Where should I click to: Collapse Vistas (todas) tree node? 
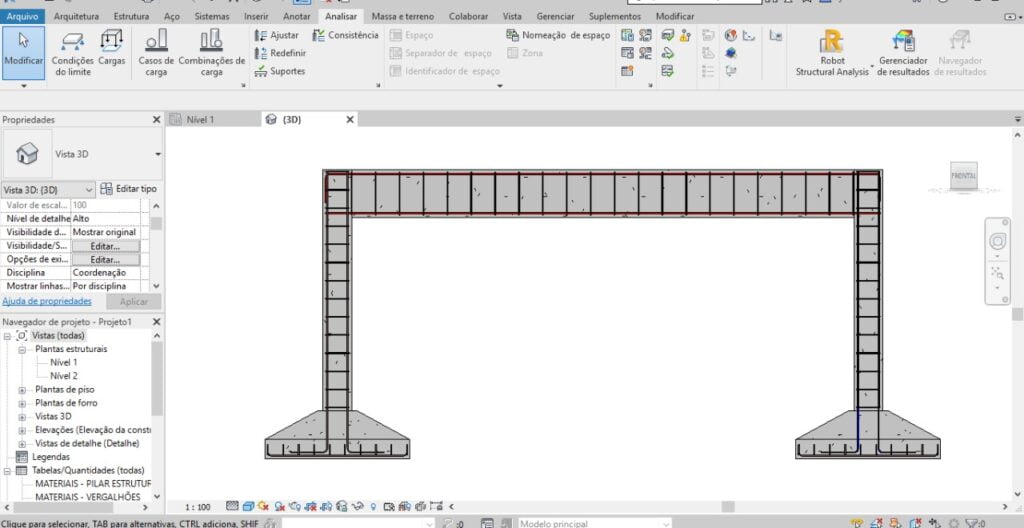7,335
